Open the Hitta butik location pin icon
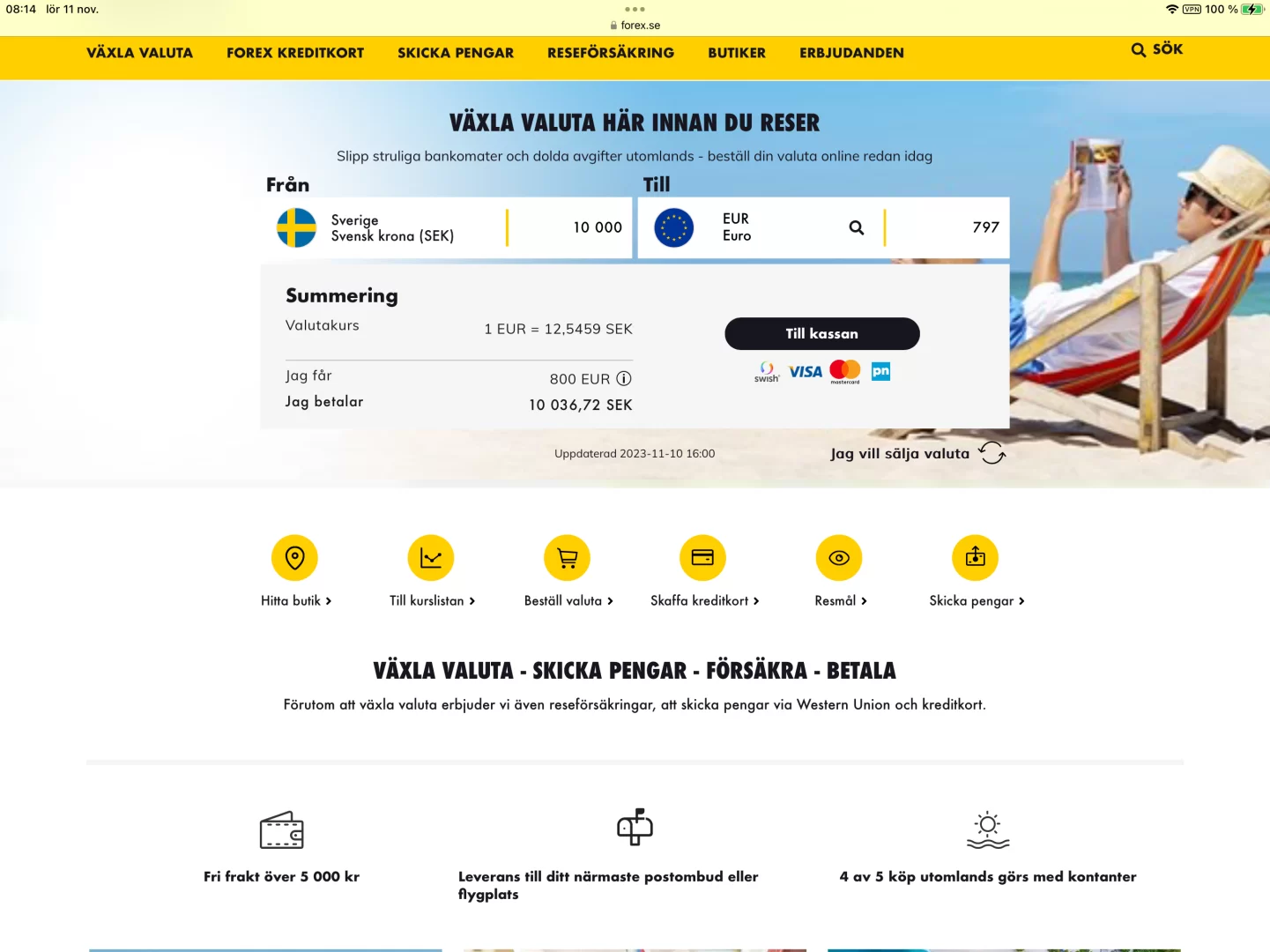The image size is (1270, 952). click(x=294, y=558)
